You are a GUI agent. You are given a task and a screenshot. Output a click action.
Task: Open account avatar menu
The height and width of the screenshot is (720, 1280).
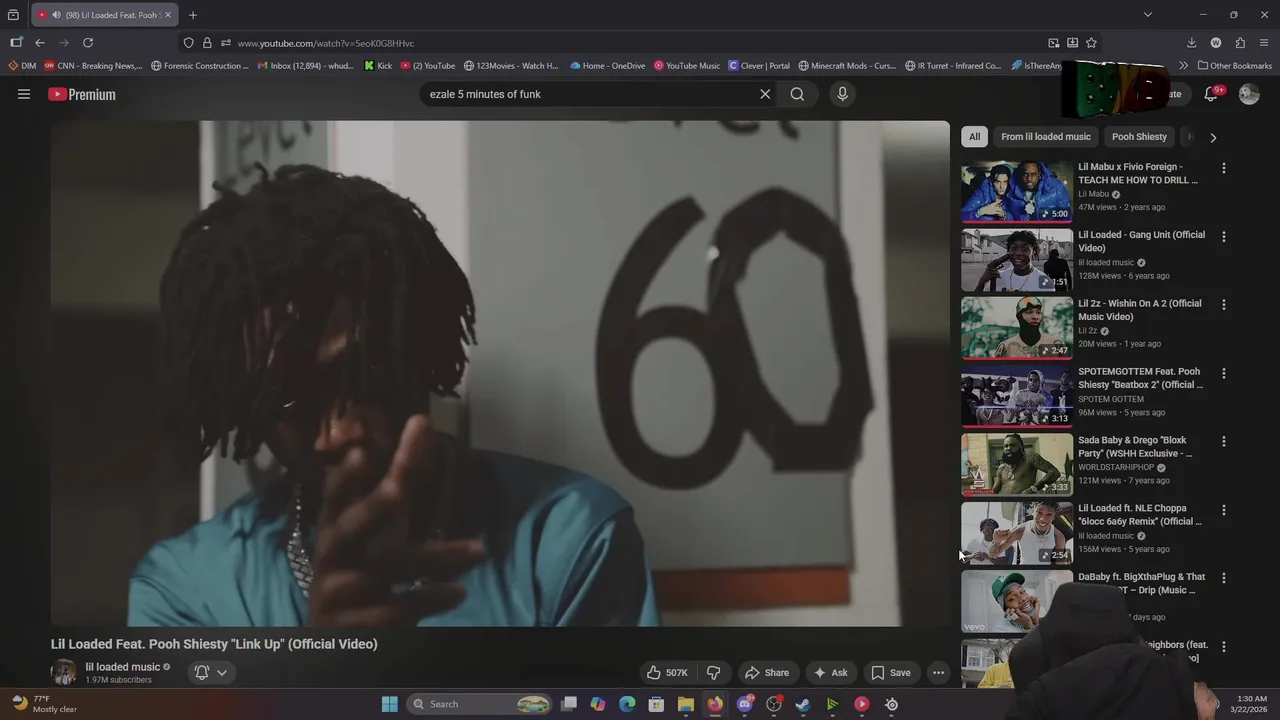coord(1249,94)
